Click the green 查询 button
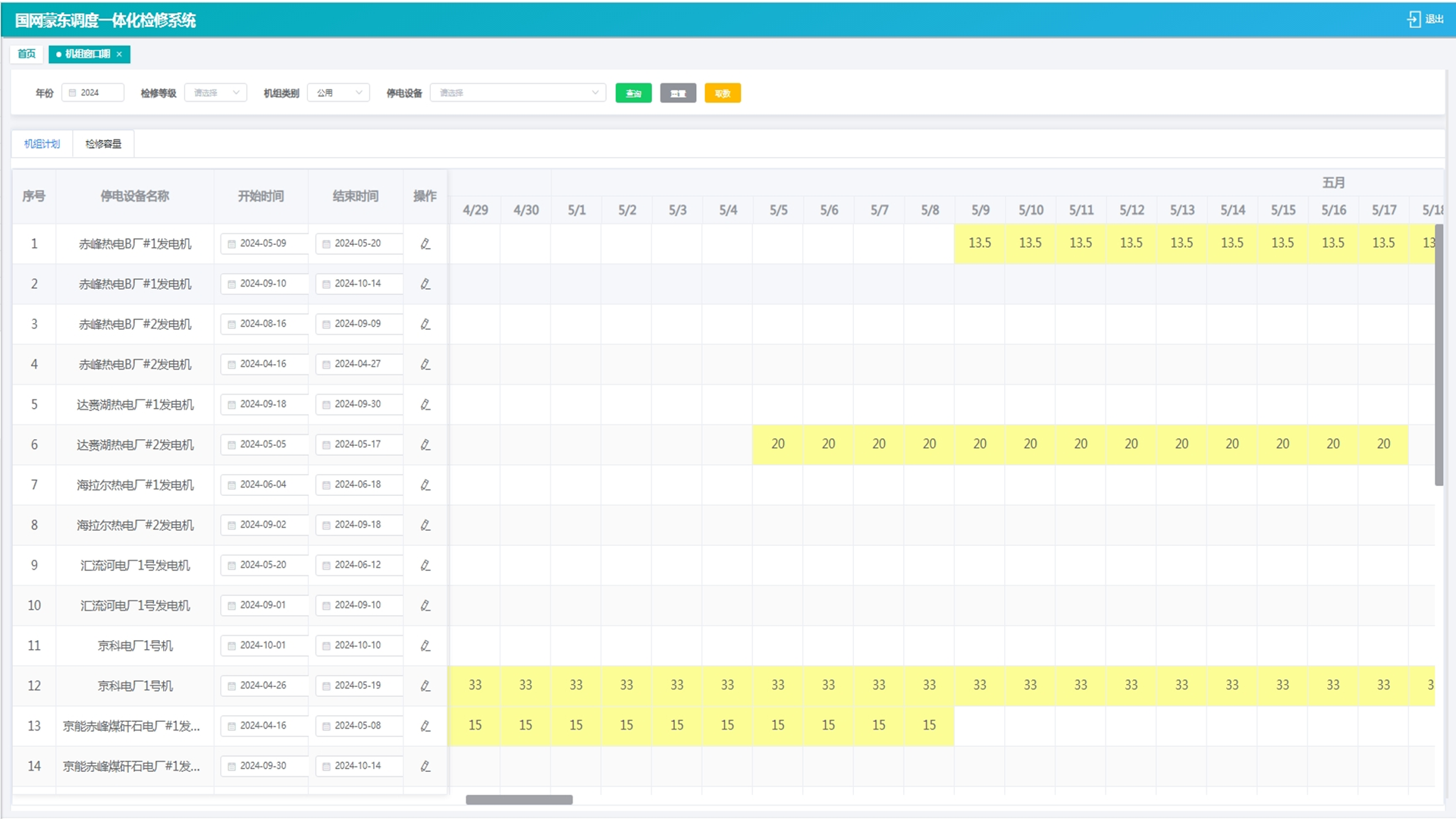Screen dimensions: 1456x819 (633, 93)
